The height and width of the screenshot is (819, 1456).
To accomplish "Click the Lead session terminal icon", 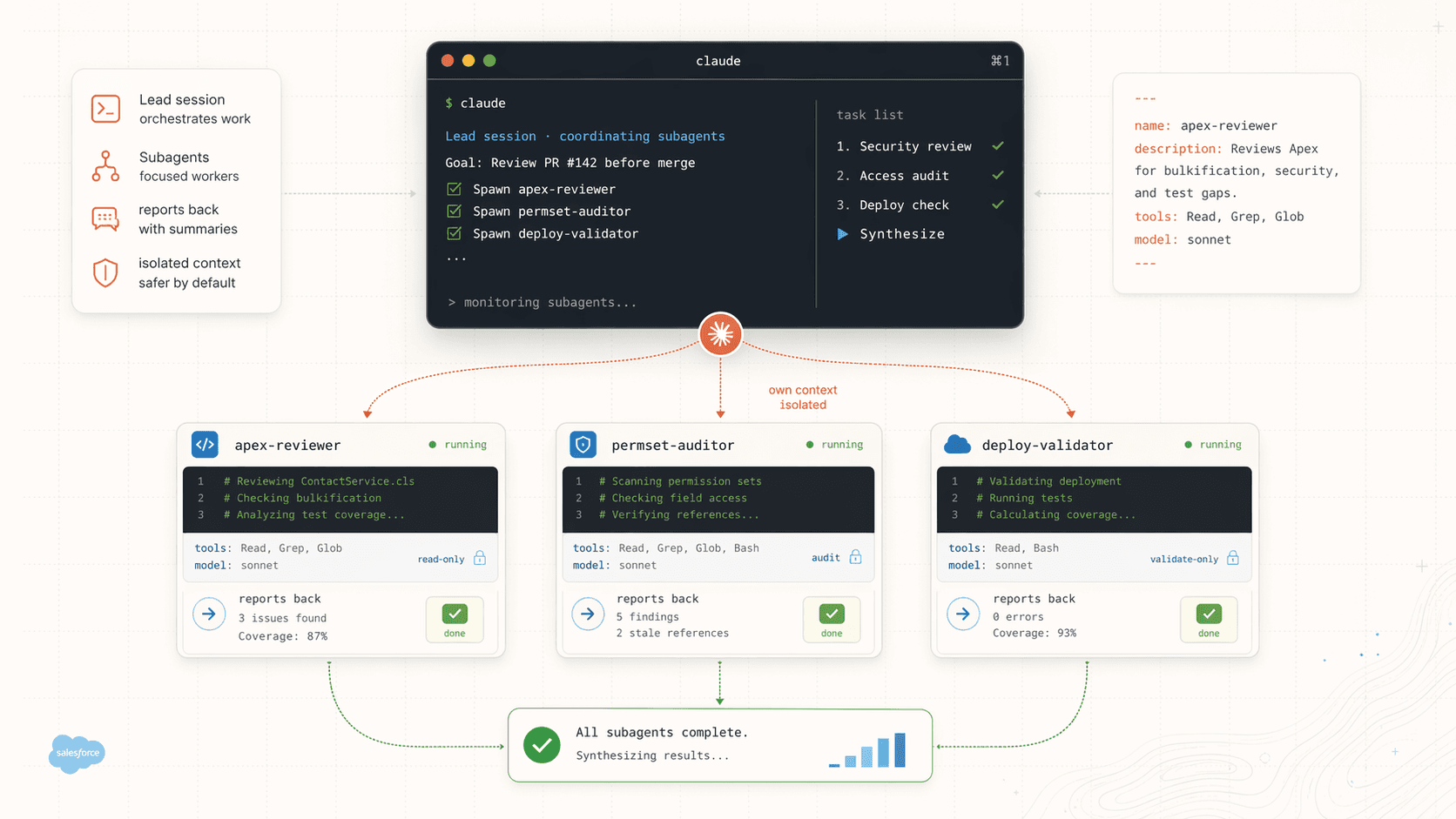I will (105, 109).
